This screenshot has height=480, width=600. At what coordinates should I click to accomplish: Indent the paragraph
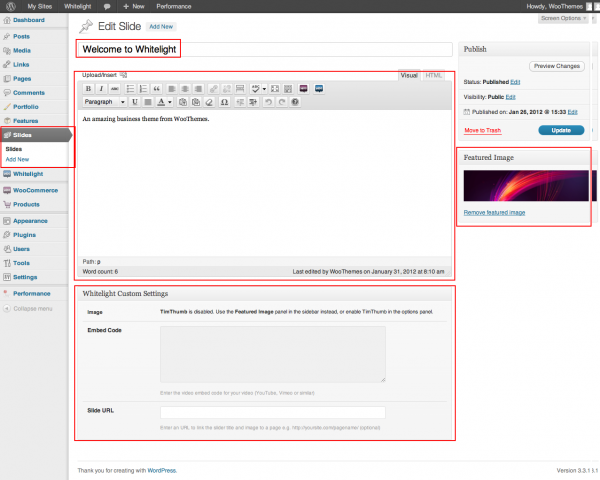(x=253, y=102)
